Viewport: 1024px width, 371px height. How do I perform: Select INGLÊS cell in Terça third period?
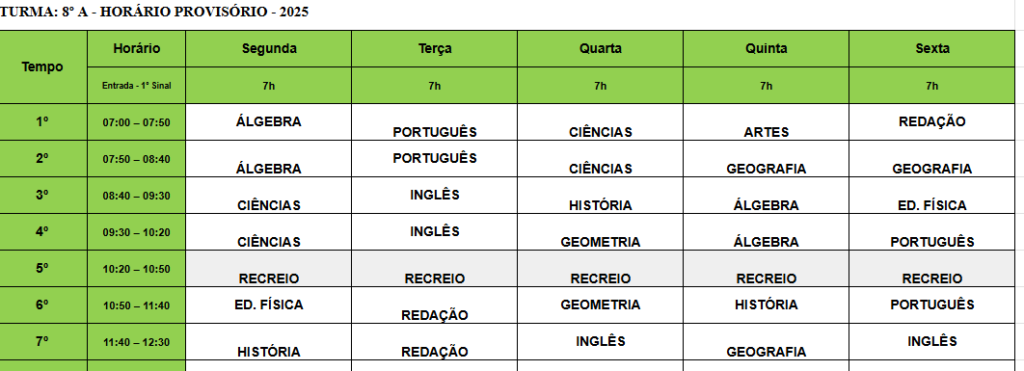(x=434, y=195)
